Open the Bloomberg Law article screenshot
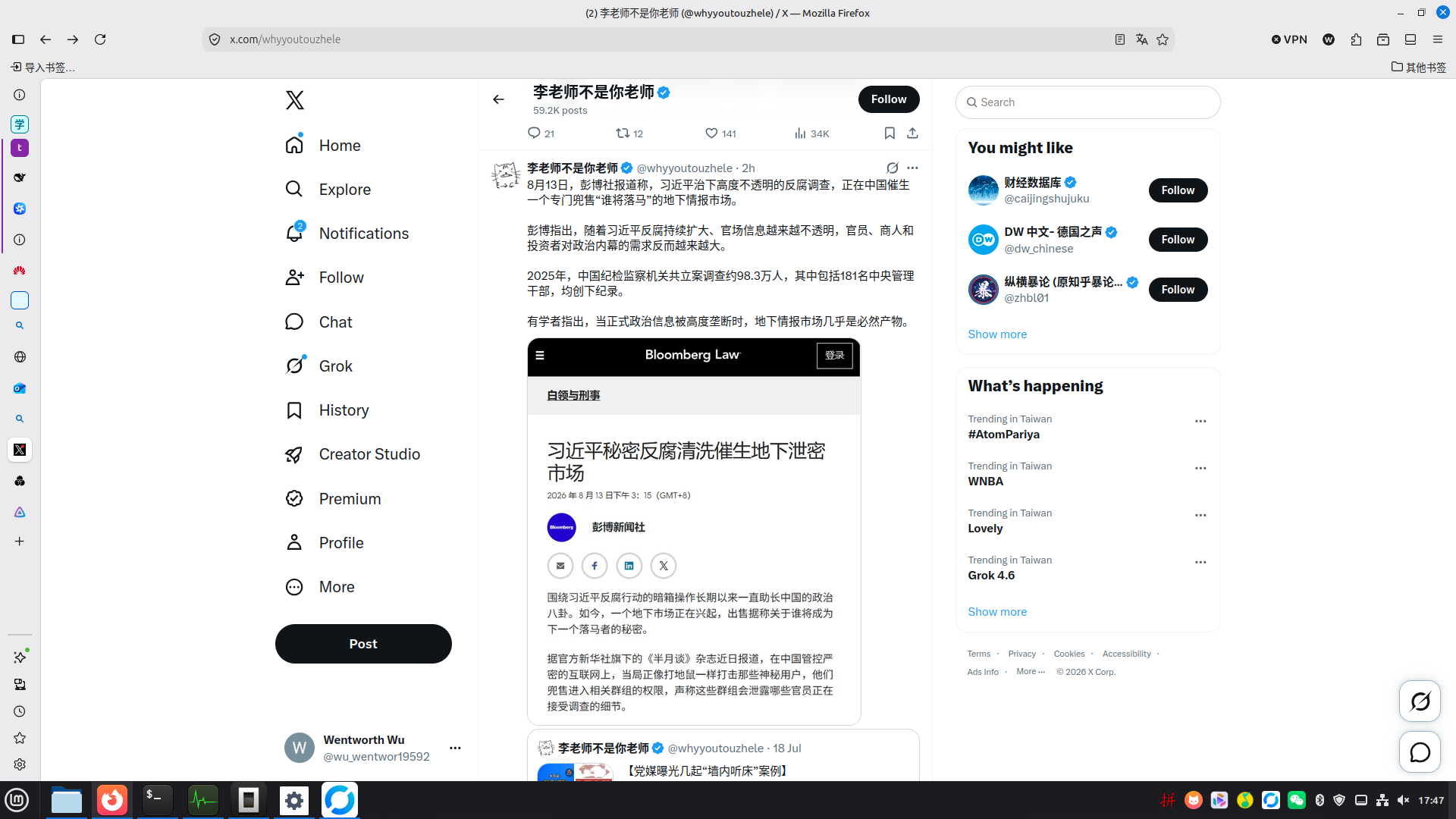The height and width of the screenshot is (819, 1456). pos(694,532)
